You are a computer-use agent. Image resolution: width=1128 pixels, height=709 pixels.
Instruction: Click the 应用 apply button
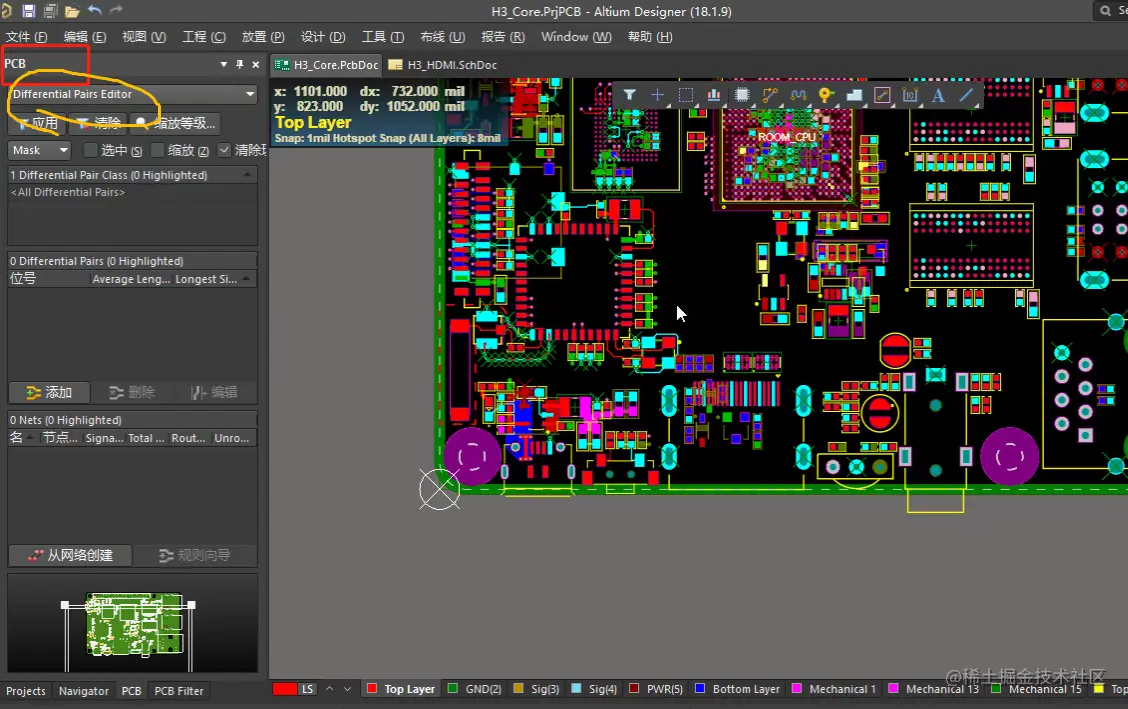coord(37,123)
